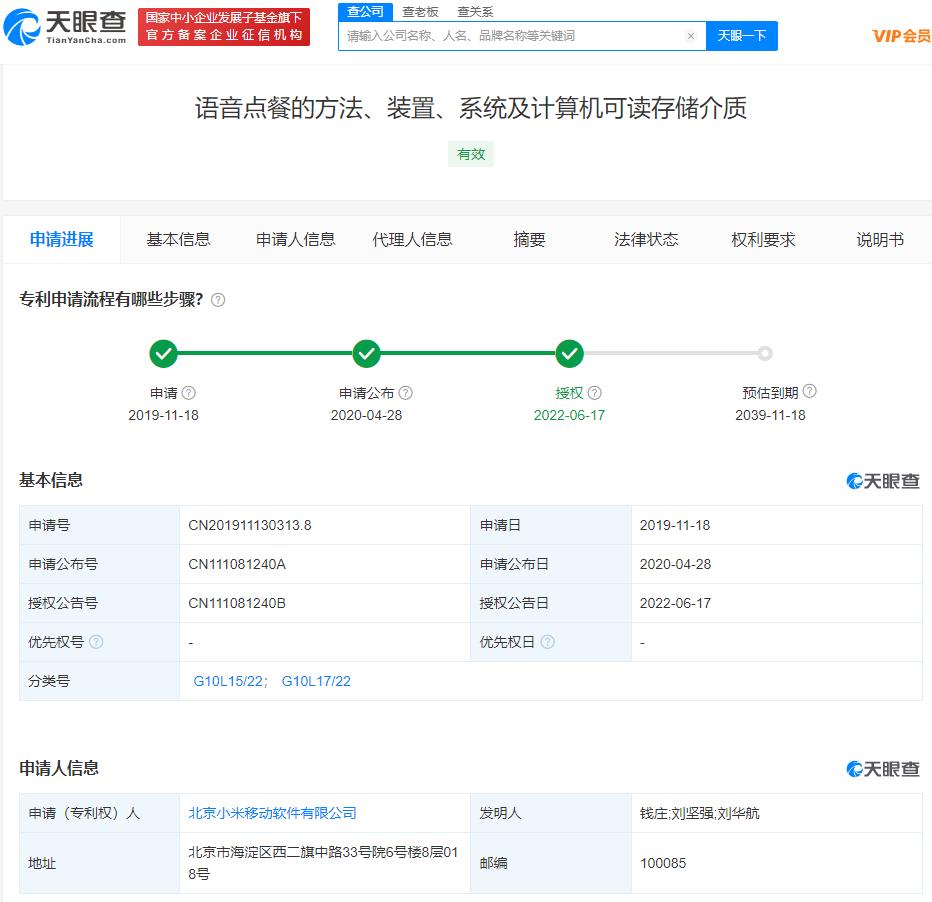Click the help icon next to 预估到期

[810, 391]
